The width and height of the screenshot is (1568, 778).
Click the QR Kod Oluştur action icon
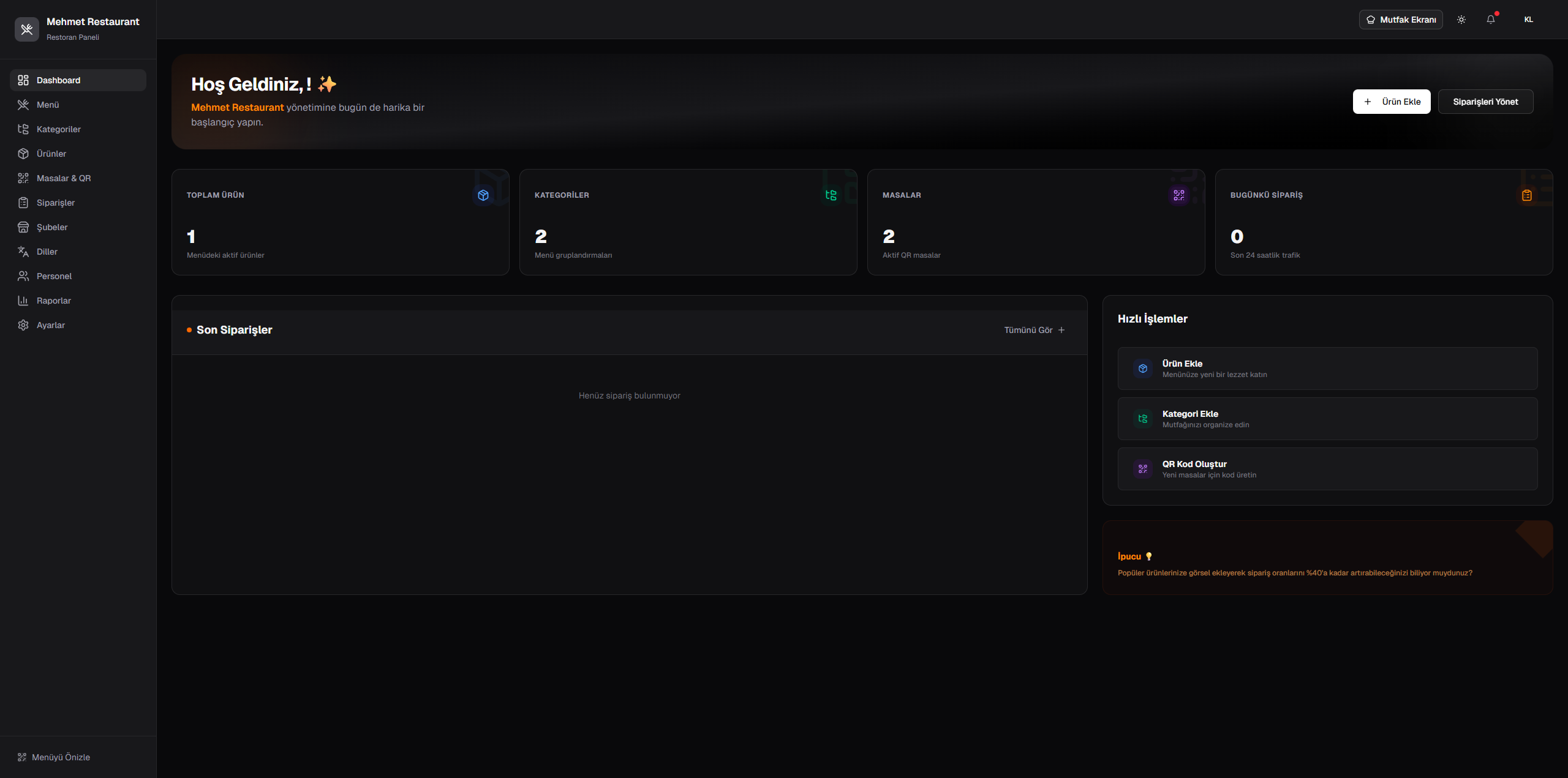(x=1142, y=468)
